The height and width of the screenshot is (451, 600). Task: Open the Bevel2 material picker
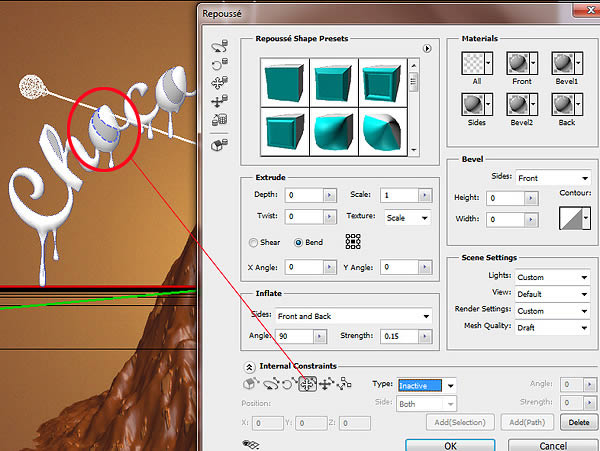522,104
